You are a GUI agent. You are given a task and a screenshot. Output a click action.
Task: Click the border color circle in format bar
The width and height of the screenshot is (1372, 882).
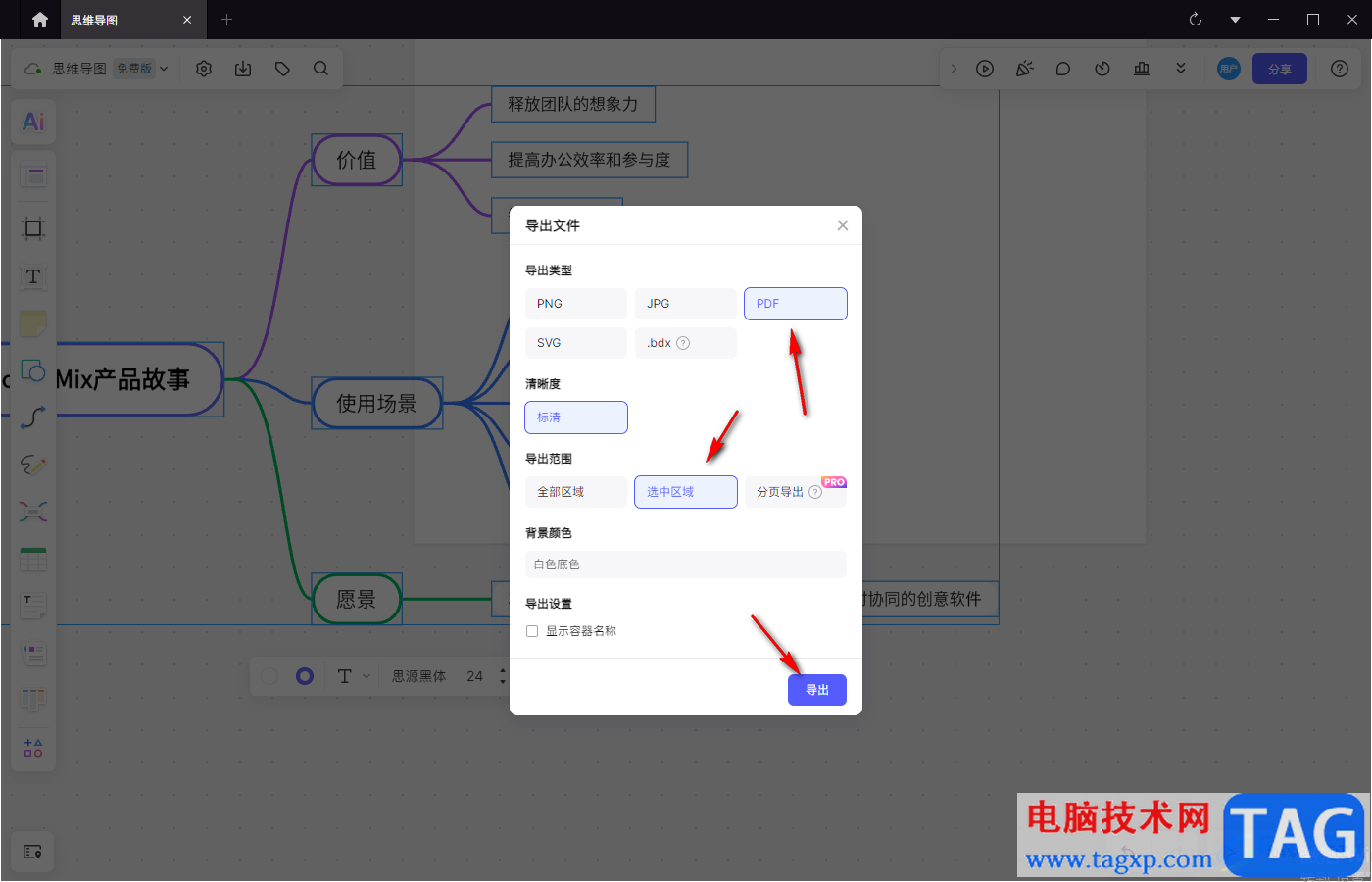click(305, 676)
